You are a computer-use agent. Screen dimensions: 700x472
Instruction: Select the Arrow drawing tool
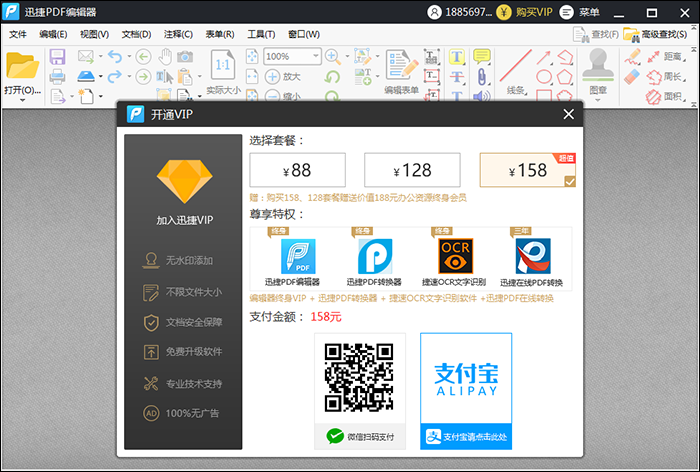pyautogui.click(x=544, y=57)
